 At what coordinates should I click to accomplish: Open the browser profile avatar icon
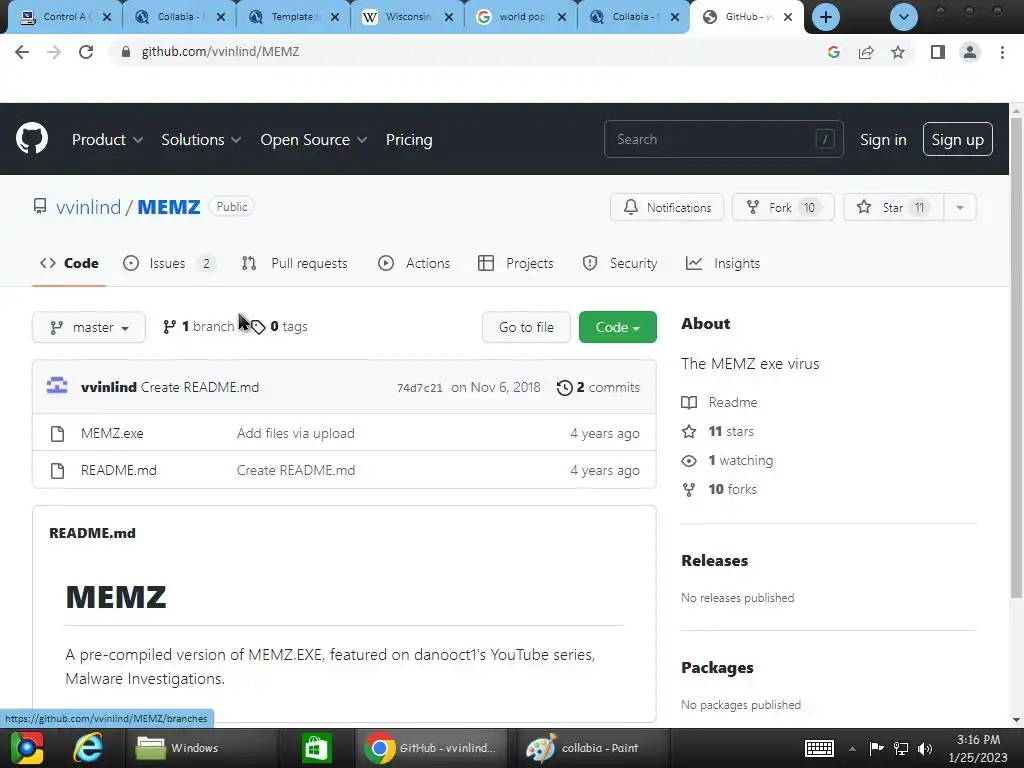click(970, 52)
